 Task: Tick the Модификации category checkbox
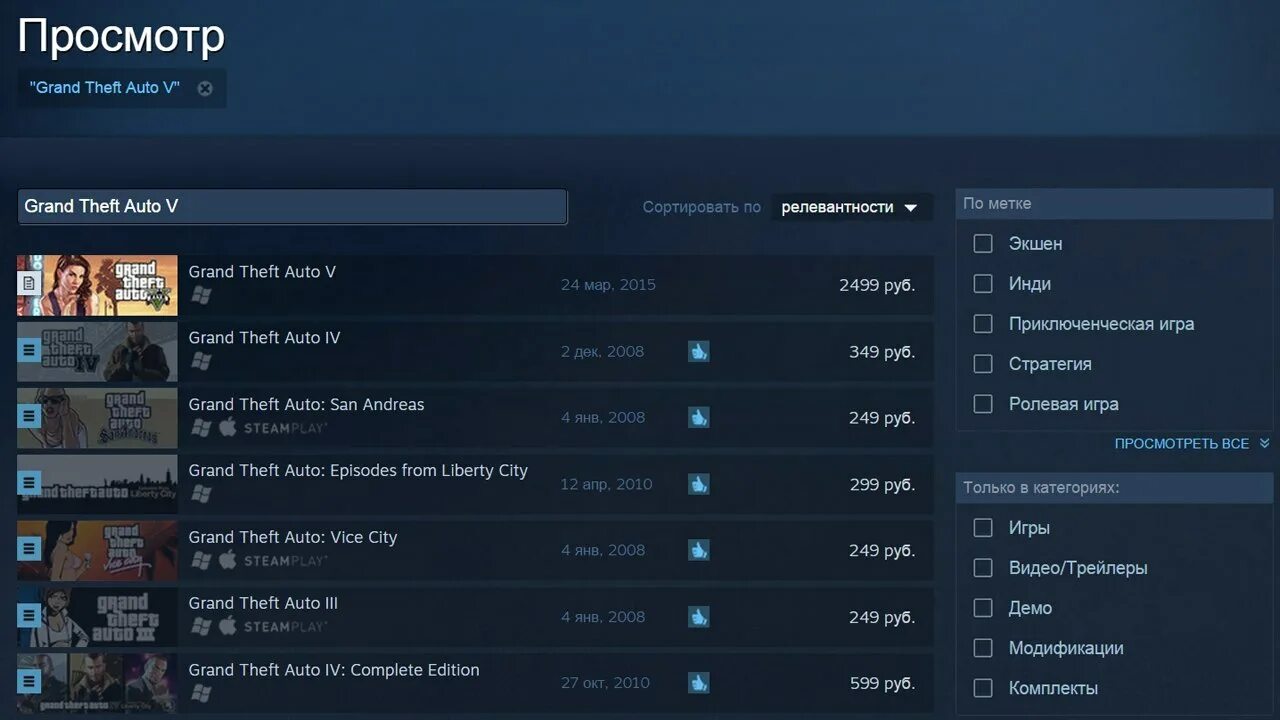point(983,647)
